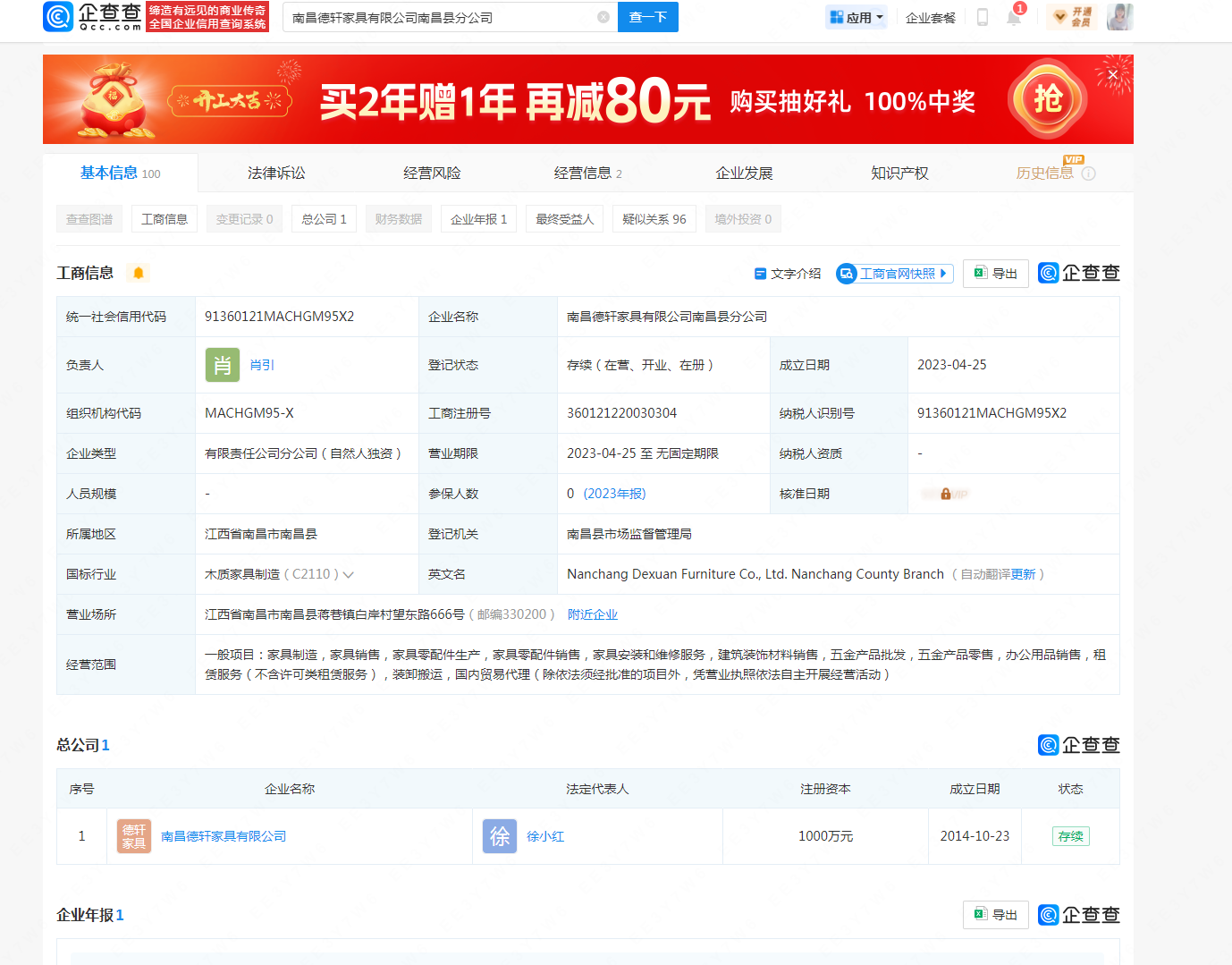Image resolution: width=1232 pixels, height=965 pixels.
Task: Open the 企业套餐 link in header
Action: coord(931,18)
